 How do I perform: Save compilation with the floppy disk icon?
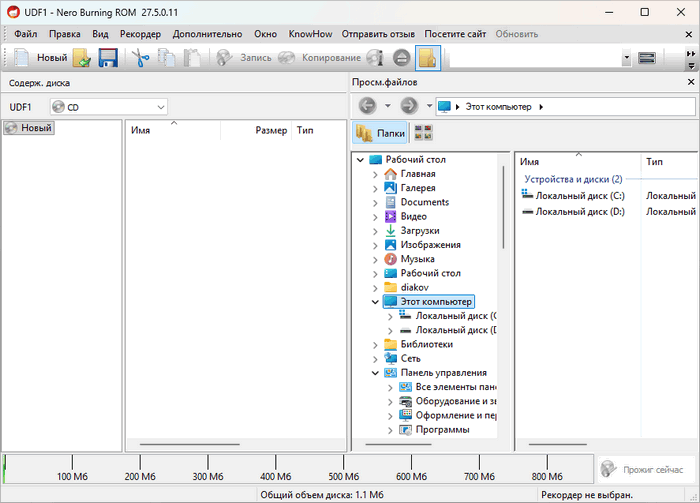pyautogui.click(x=108, y=58)
